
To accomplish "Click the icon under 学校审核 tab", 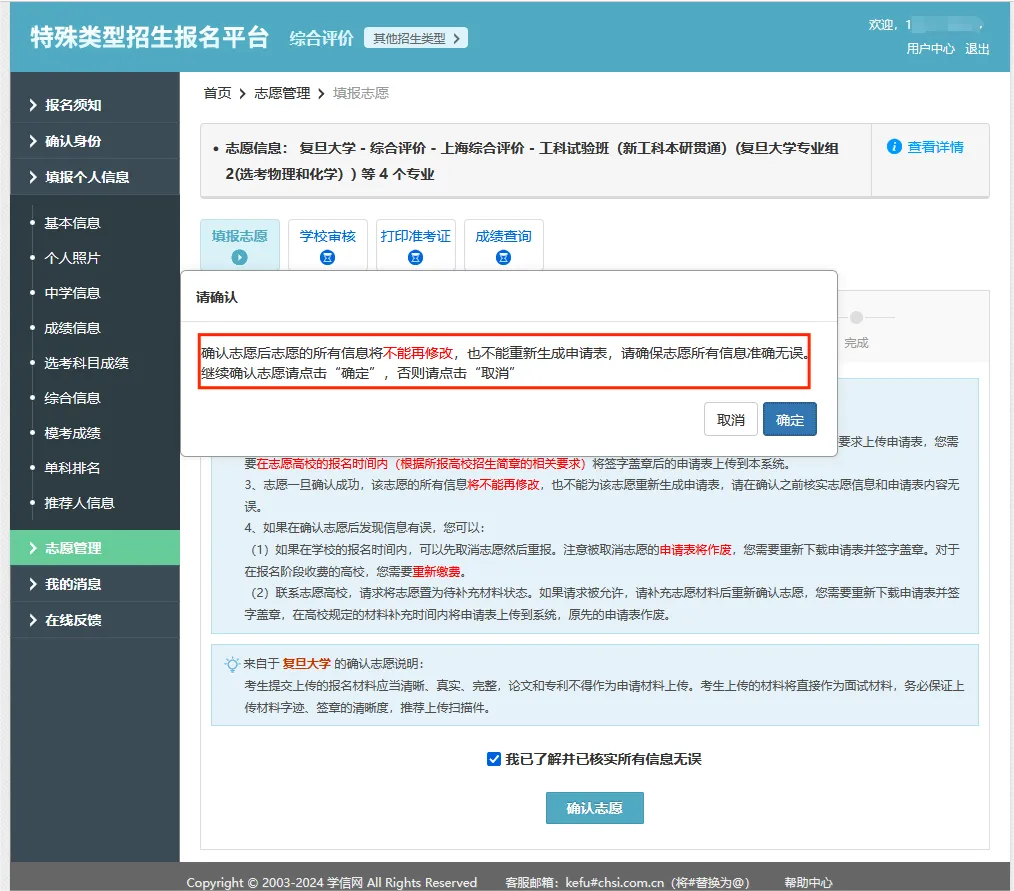I will click(327, 258).
